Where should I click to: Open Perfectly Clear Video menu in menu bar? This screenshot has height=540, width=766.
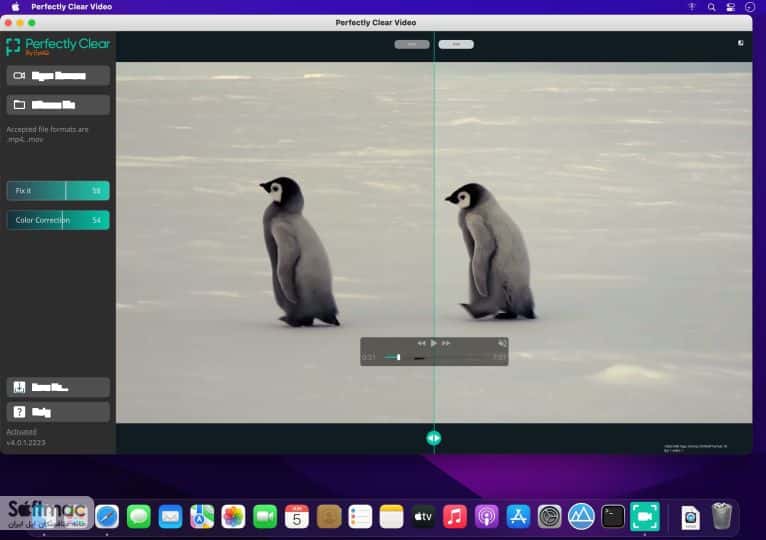71,7
